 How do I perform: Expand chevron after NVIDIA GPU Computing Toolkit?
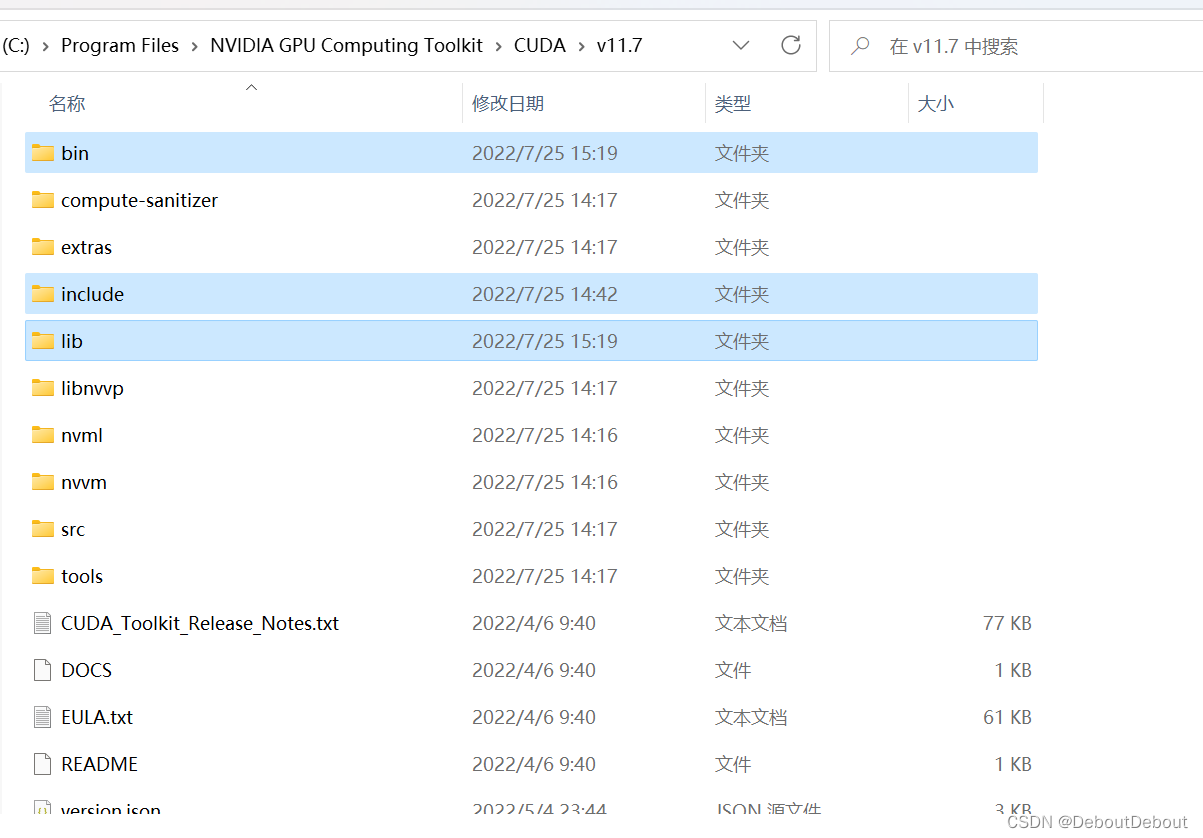click(499, 46)
